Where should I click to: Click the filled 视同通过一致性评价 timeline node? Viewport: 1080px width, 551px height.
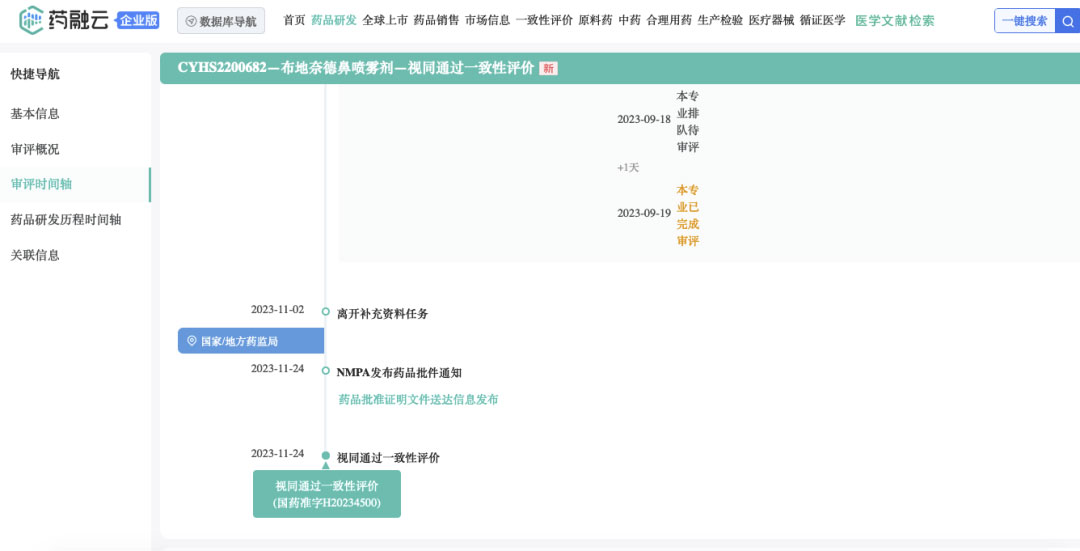coord(326,456)
